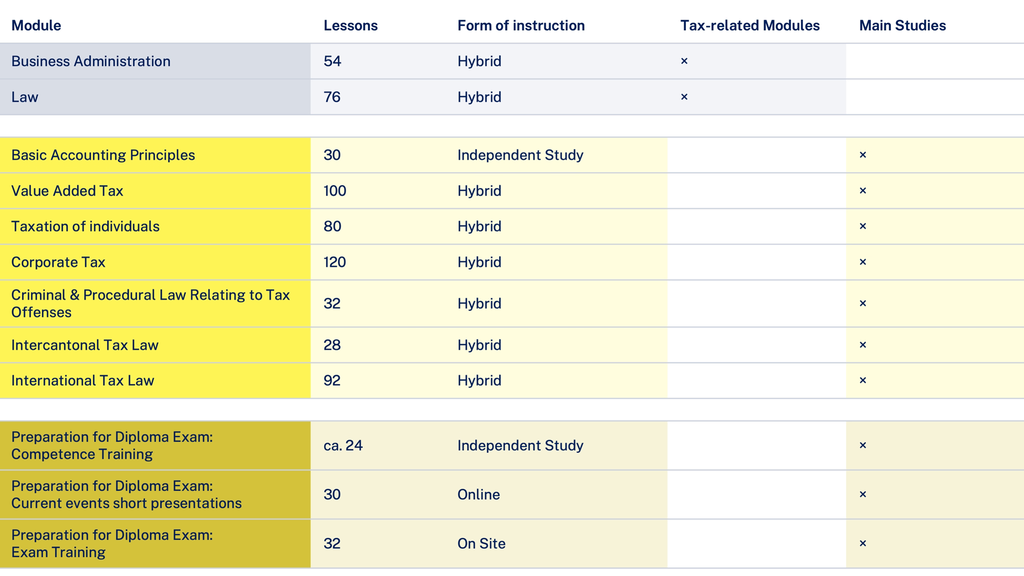The height and width of the screenshot is (576, 1024).
Task: Click the Online form of instruction cell
Action: (x=479, y=494)
